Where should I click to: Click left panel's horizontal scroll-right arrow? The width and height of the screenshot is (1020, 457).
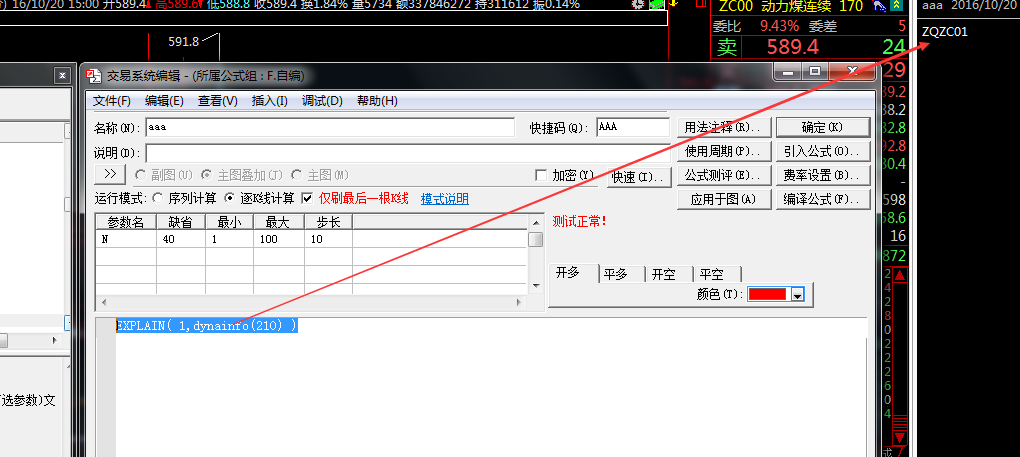(55, 340)
